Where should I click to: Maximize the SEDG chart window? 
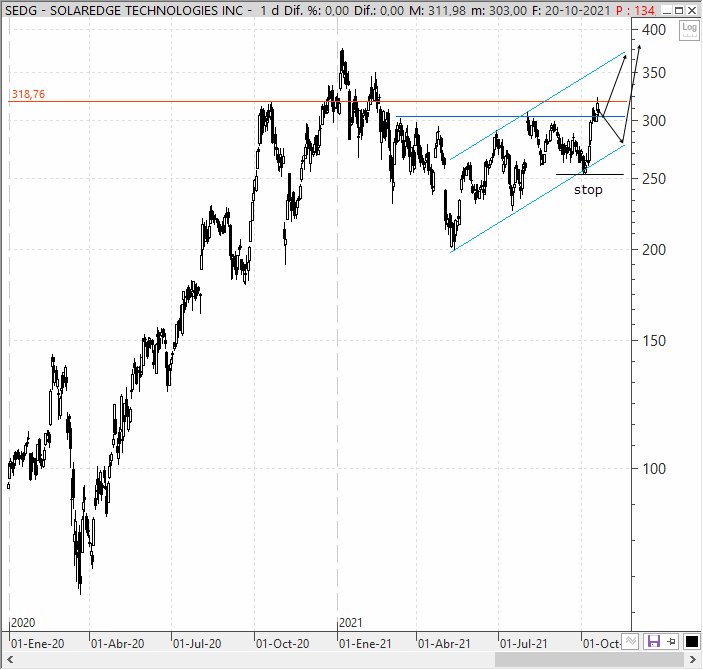point(679,10)
